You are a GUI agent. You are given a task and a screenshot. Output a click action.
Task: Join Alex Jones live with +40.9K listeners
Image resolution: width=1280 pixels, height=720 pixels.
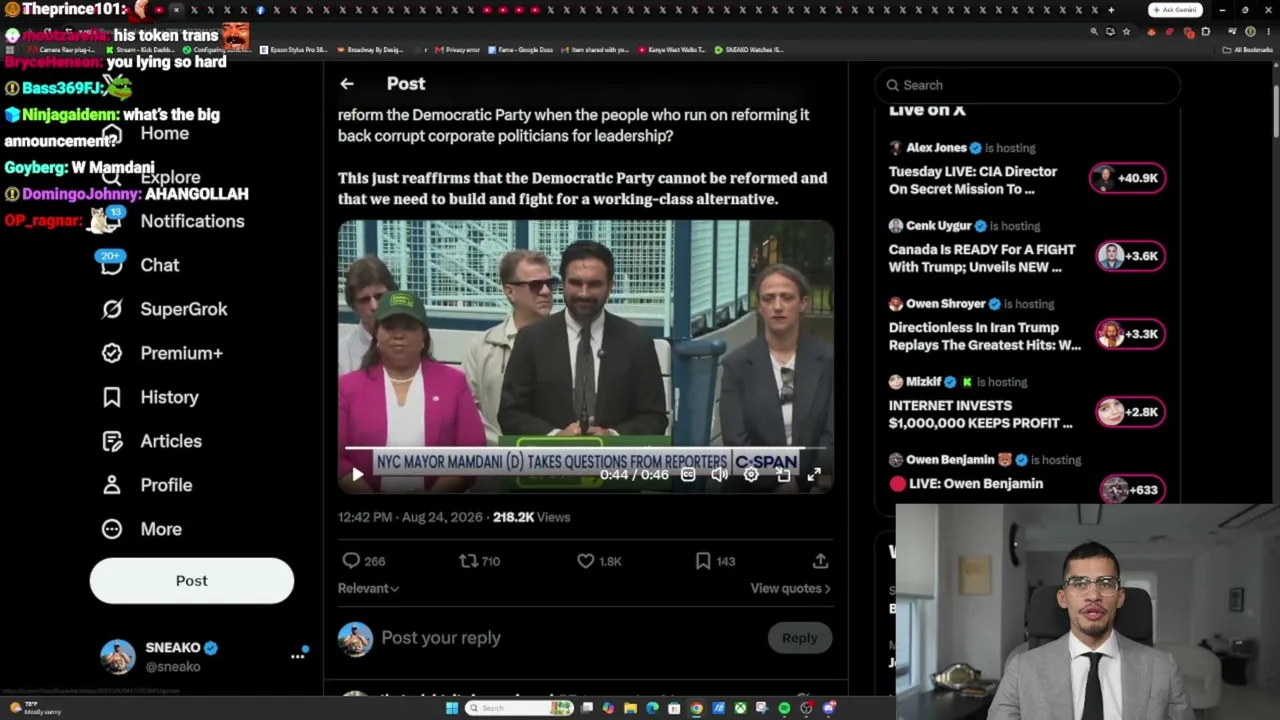[1128, 178]
